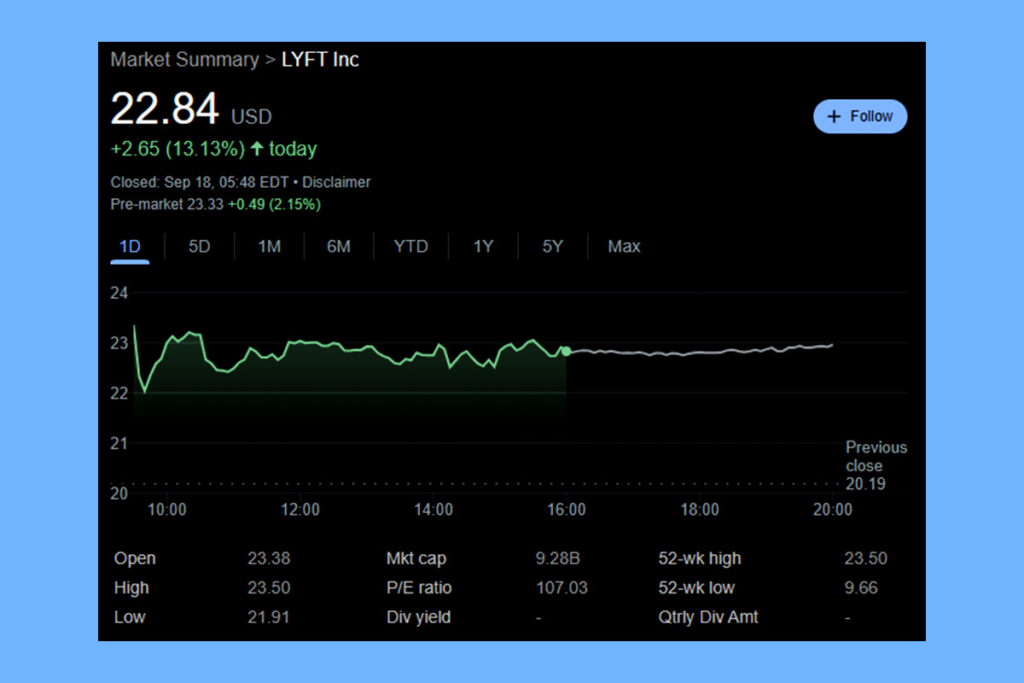This screenshot has height=683, width=1024.
Task: Click the P/E ratio value 107.03
Action: [x=561, y=588]
